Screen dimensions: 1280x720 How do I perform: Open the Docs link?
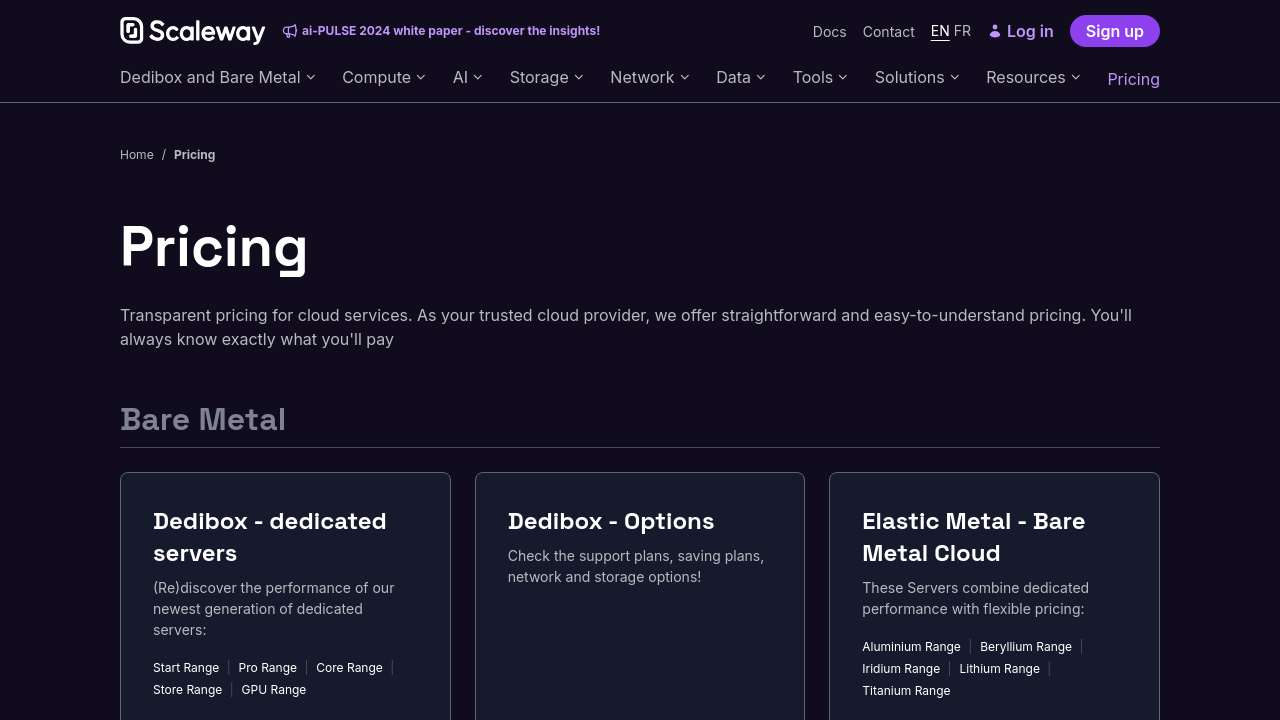pos(829,32)
